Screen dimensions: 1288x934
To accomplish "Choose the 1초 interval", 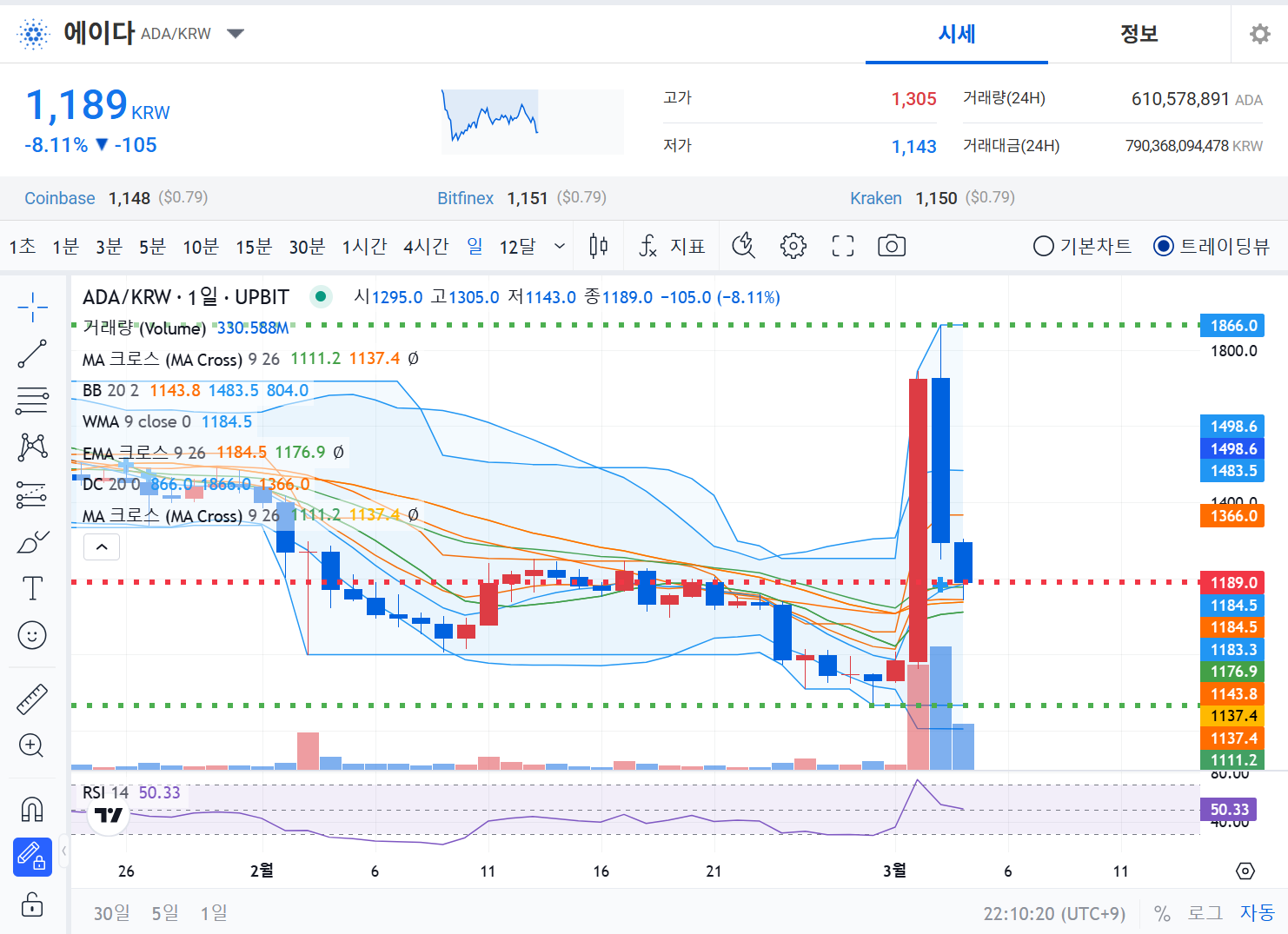I will click(x=23, y=247).
